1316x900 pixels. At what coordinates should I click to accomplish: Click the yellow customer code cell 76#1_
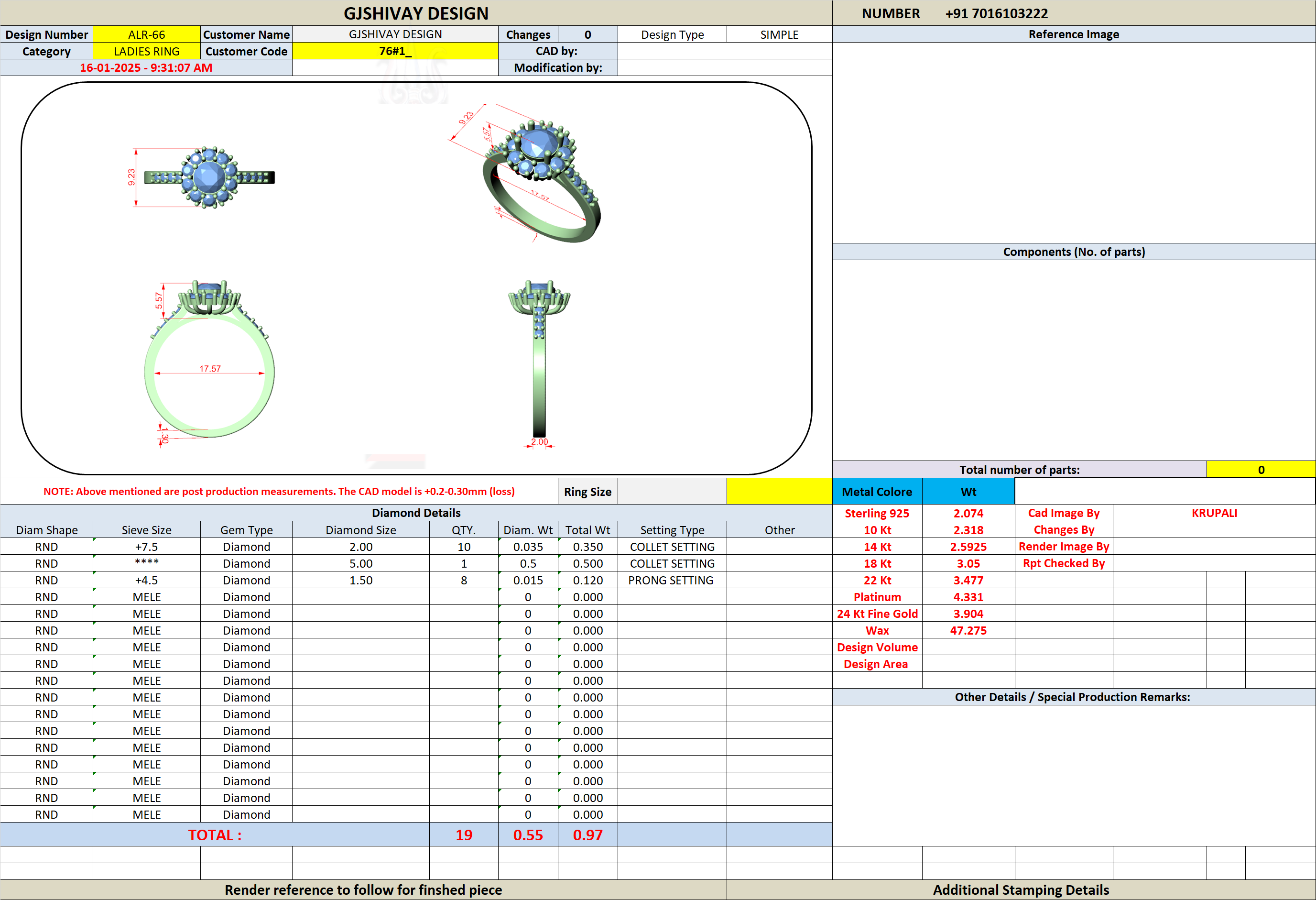(395, 51)
